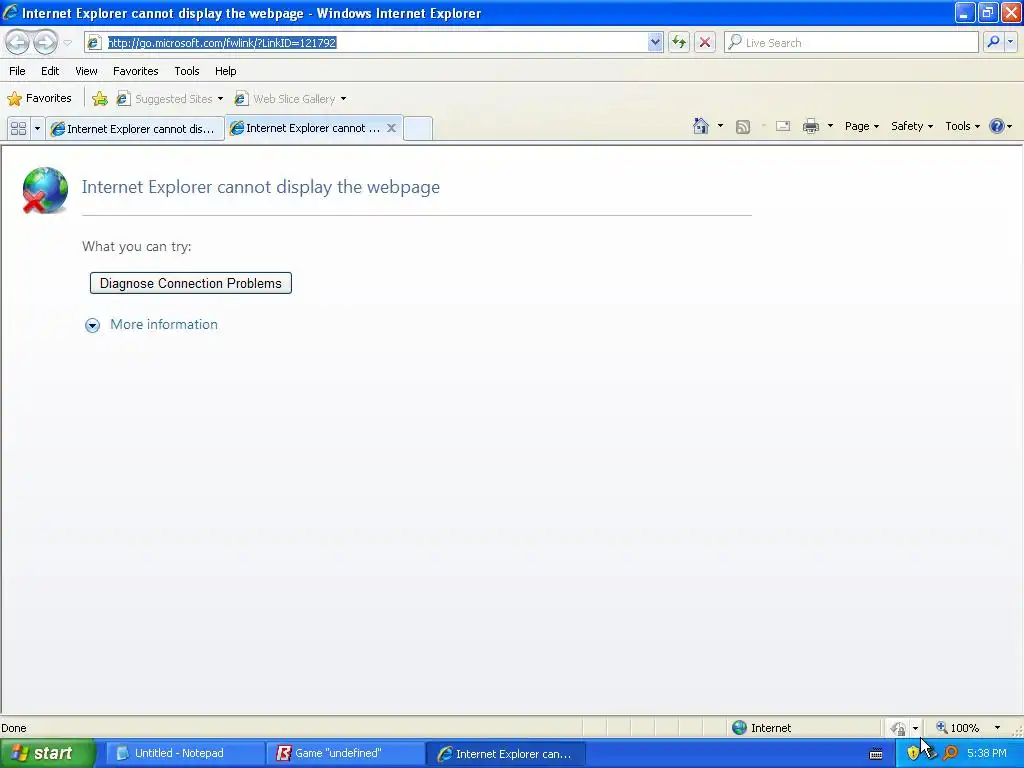Click the Protected Mode status bar icon

899,728
